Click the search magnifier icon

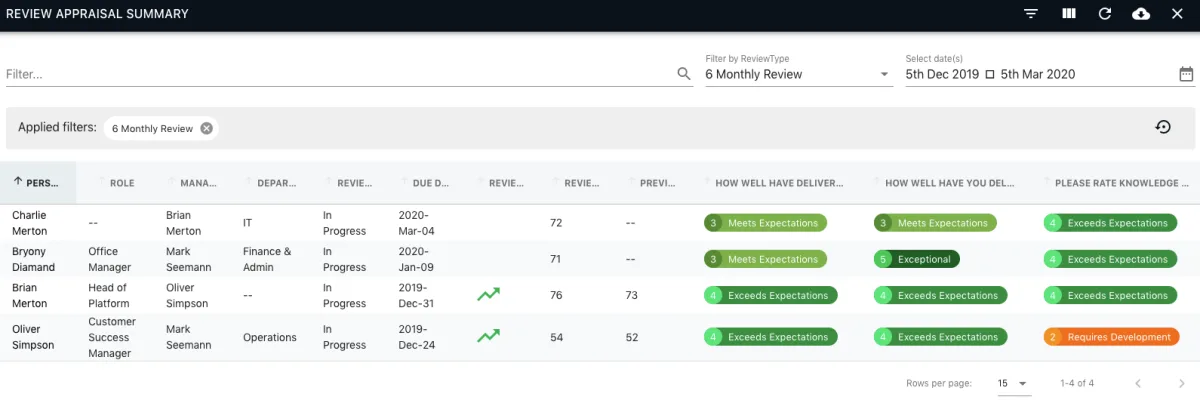tap(684, 74)
